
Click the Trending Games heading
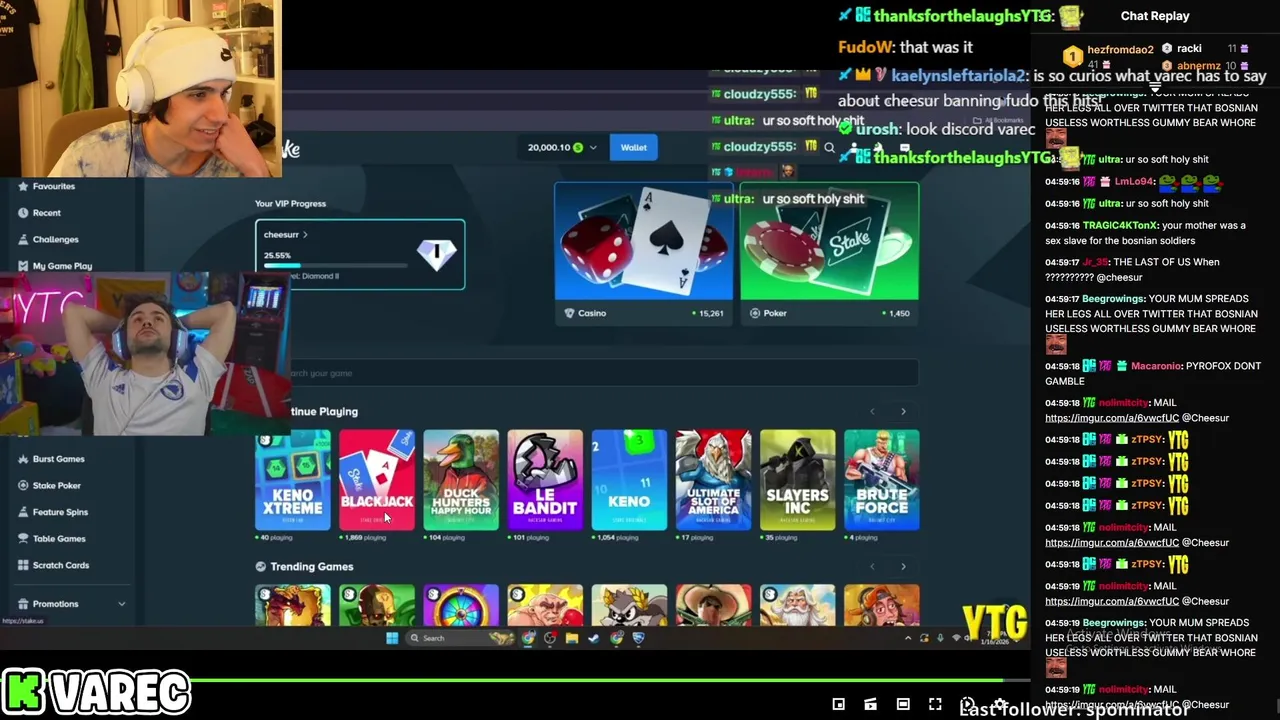[x=312, y=566]
